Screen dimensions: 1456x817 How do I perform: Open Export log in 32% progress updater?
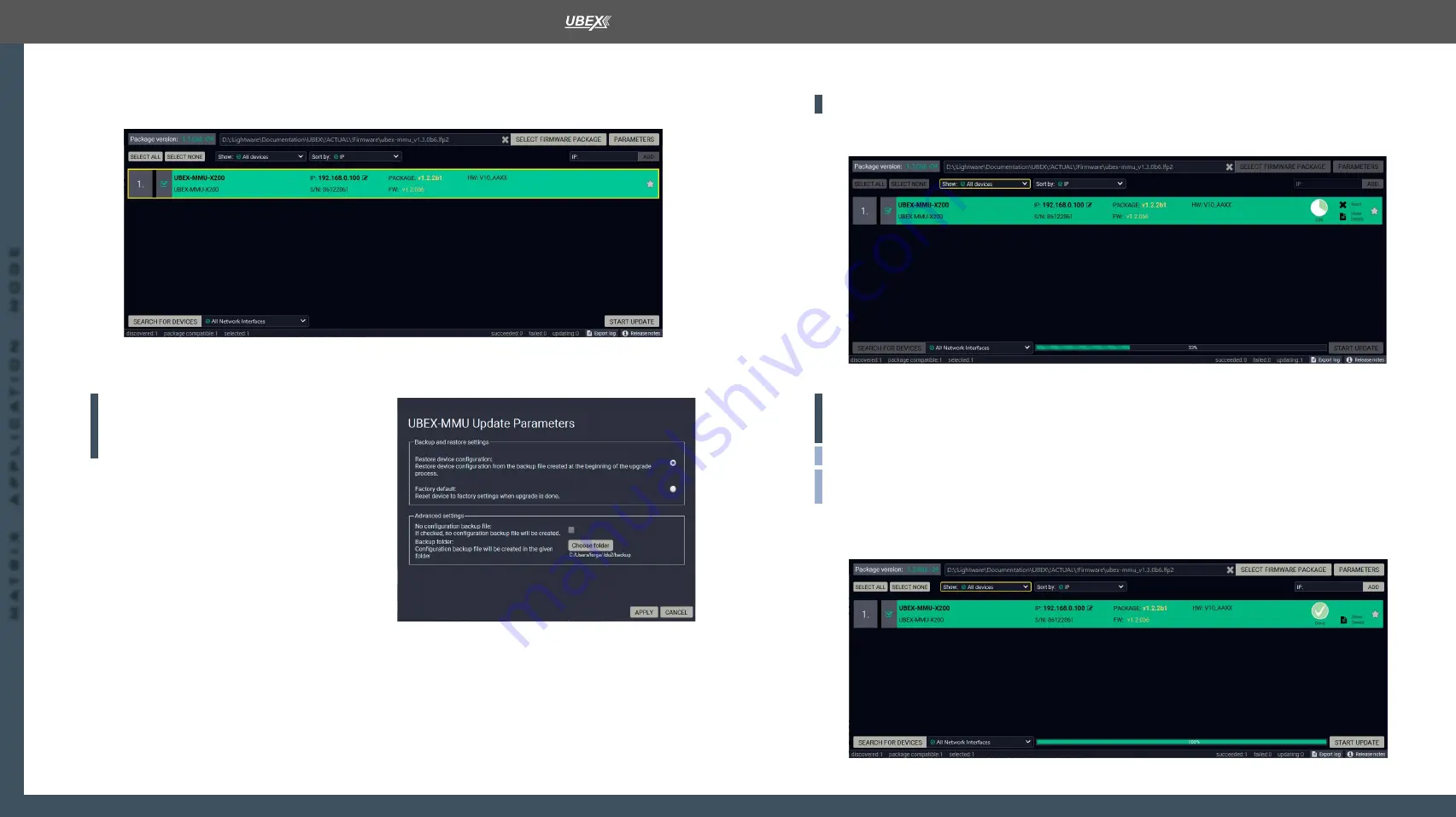pos(1326,359)
